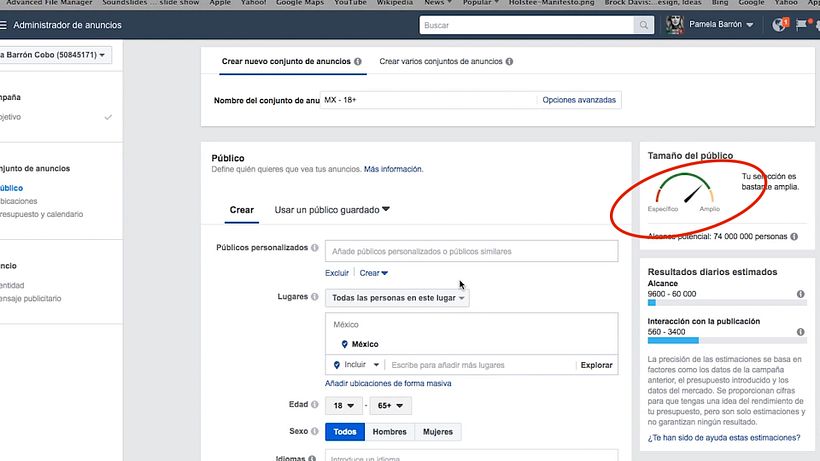Click Interacción con la publicación progress bar
Screen dimensions: 820x461
[726, 340]
